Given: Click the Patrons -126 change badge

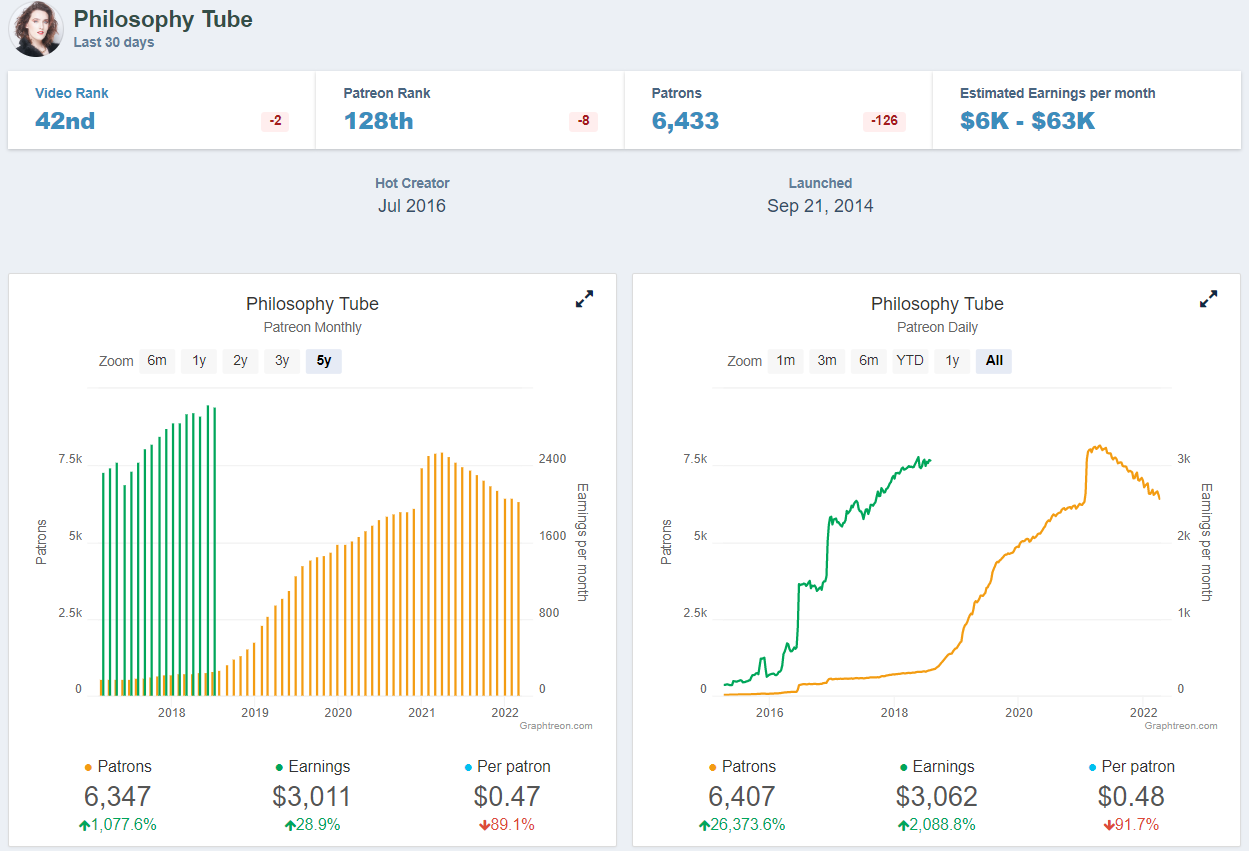Looking at the screenshot, I should tap(884, 121).
